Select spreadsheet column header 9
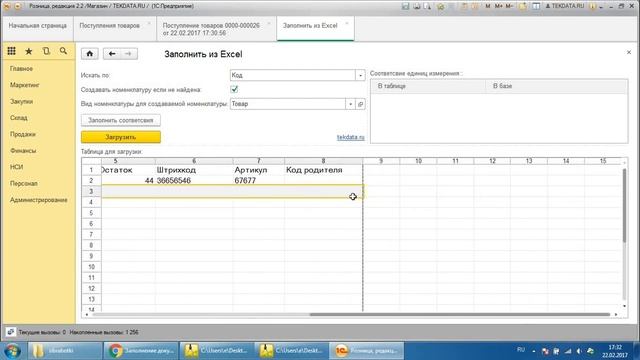Image resolution: width=640 pixels, height=360 pixels. (x=381, y=161)
